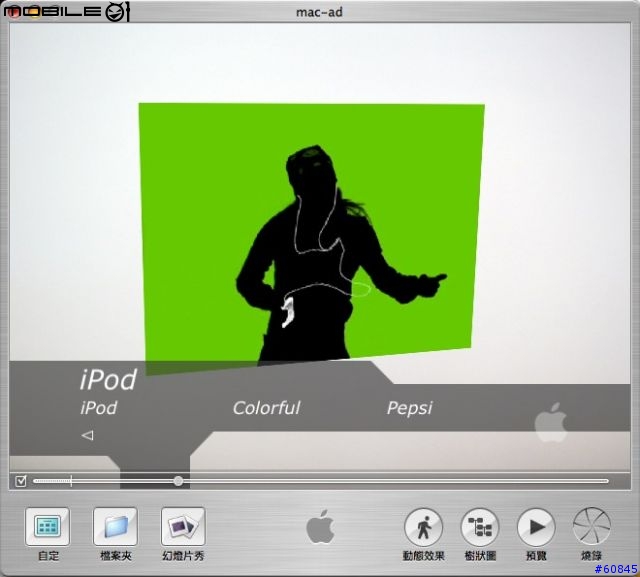Click the large iPod menu title
640x577 pixels.
108,379
